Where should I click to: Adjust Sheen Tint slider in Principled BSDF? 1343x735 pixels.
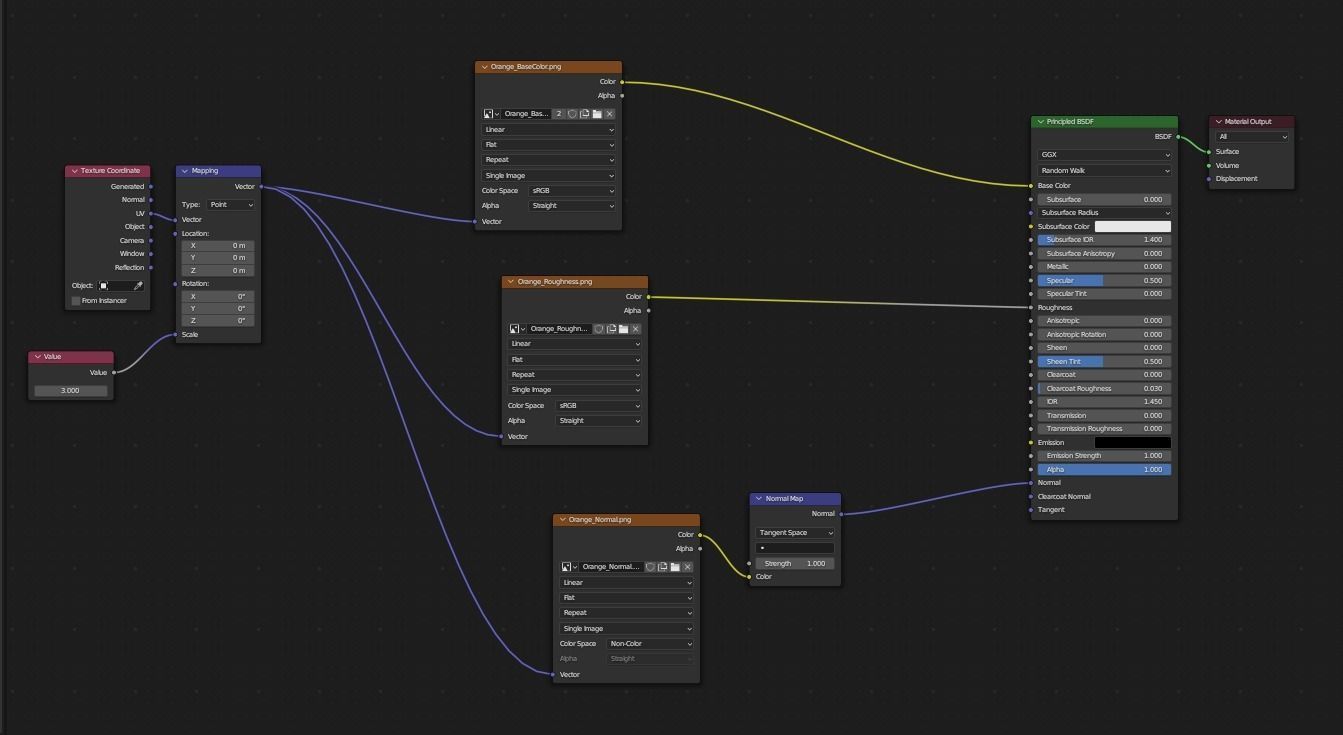(1104, 362)
